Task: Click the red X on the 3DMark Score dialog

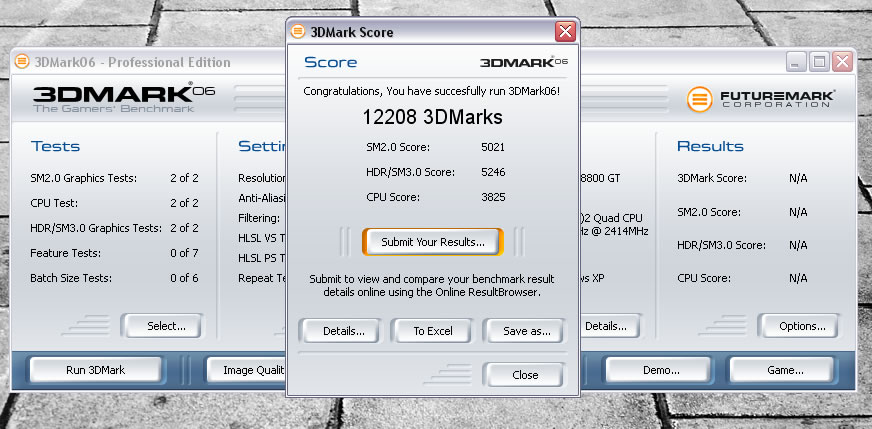Action: point(565,32)
